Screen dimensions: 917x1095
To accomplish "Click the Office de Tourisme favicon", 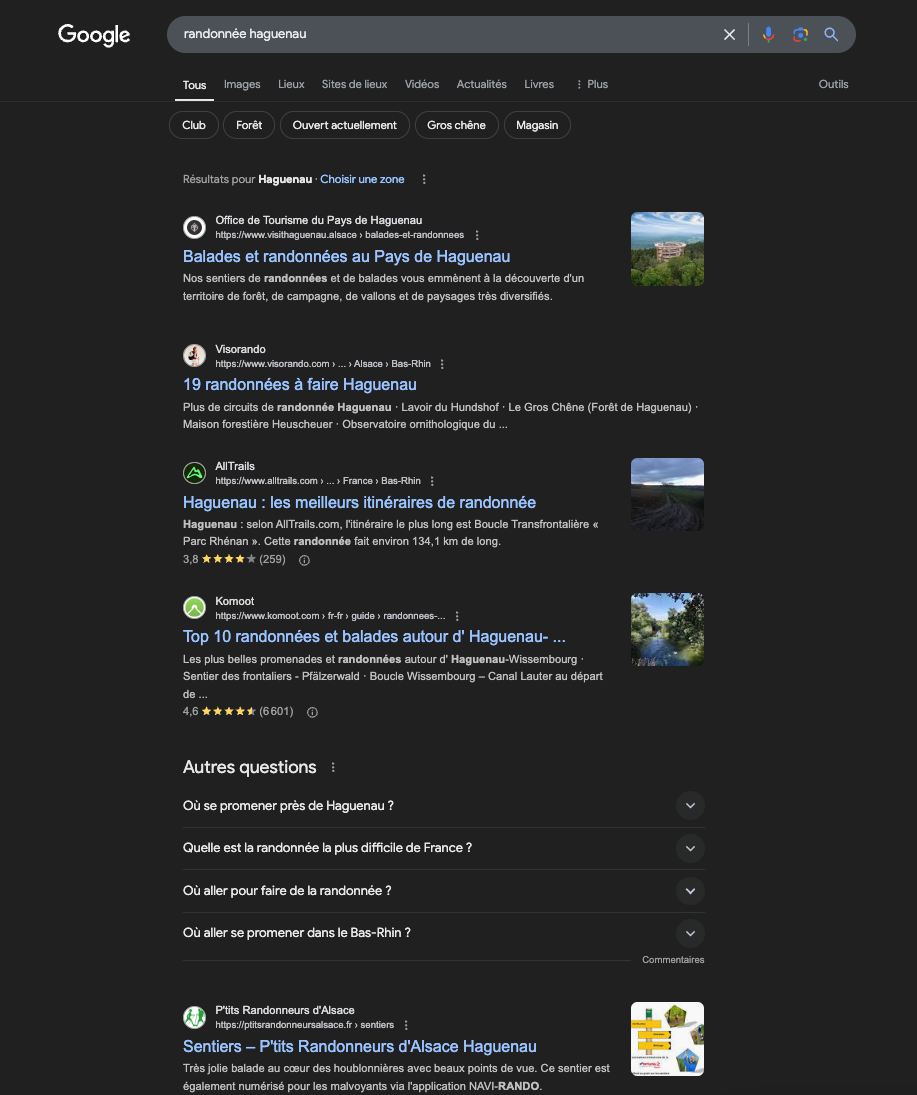I will pyautogui.click(x=194, y=227).
